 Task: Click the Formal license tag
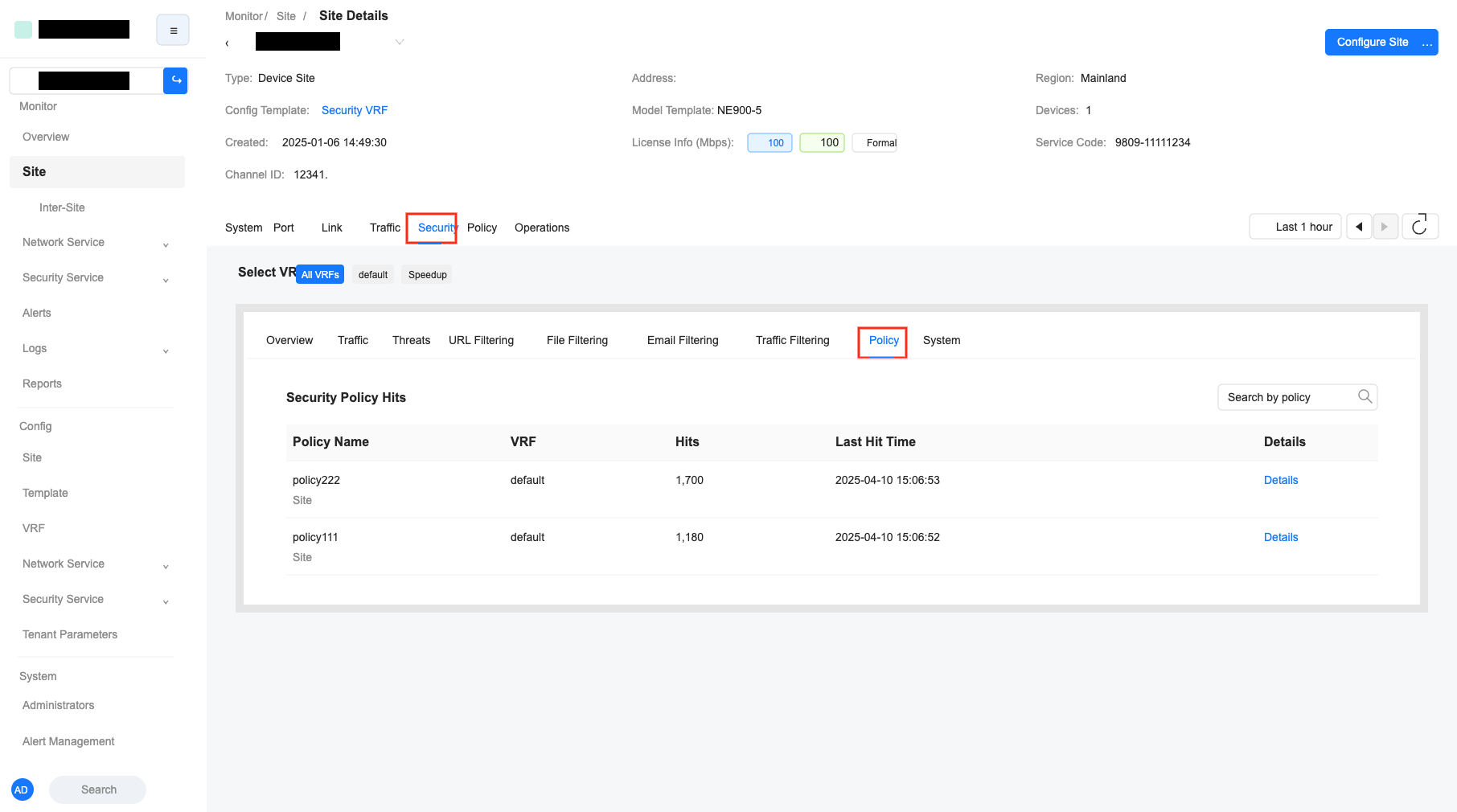[875, 142]
